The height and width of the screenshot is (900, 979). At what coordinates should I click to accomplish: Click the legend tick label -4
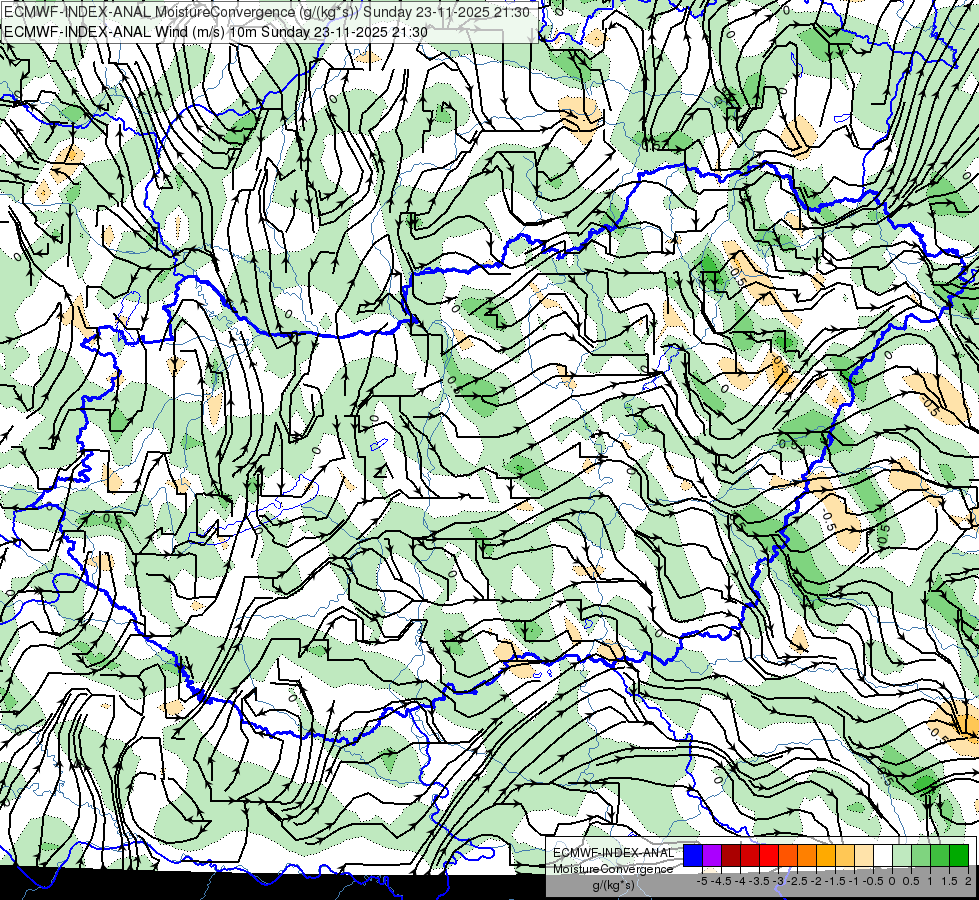click(740, 881)
